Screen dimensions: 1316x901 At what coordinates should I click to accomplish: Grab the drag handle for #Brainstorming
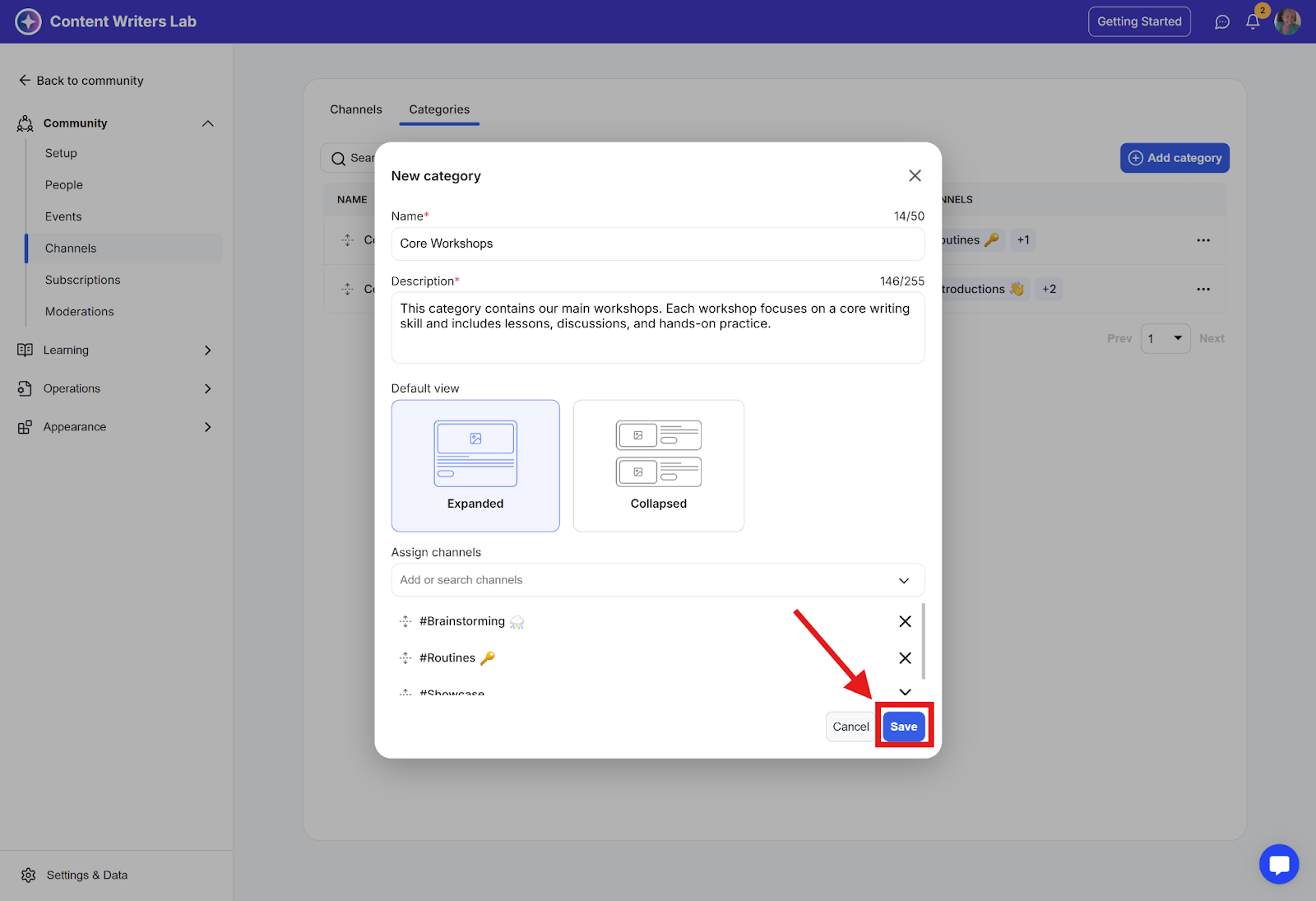click(405, 621)
